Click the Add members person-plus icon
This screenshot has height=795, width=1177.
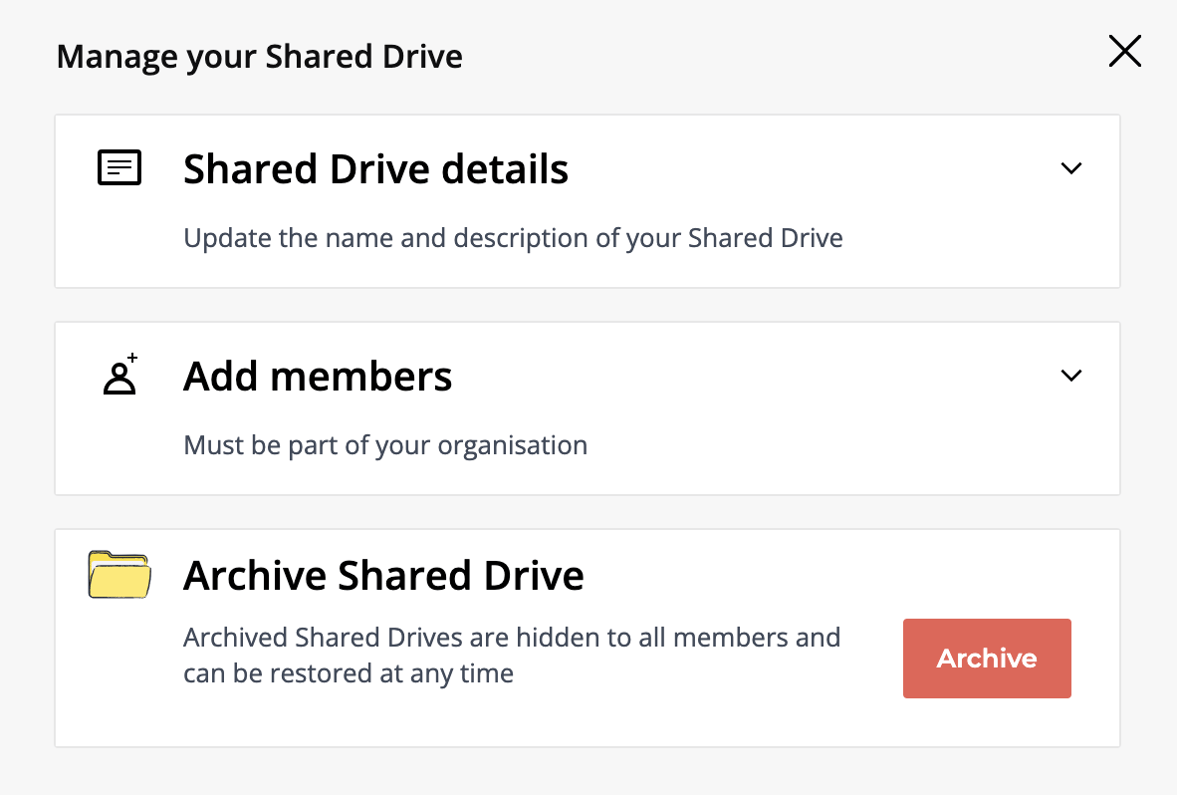(x=119, y=376)
